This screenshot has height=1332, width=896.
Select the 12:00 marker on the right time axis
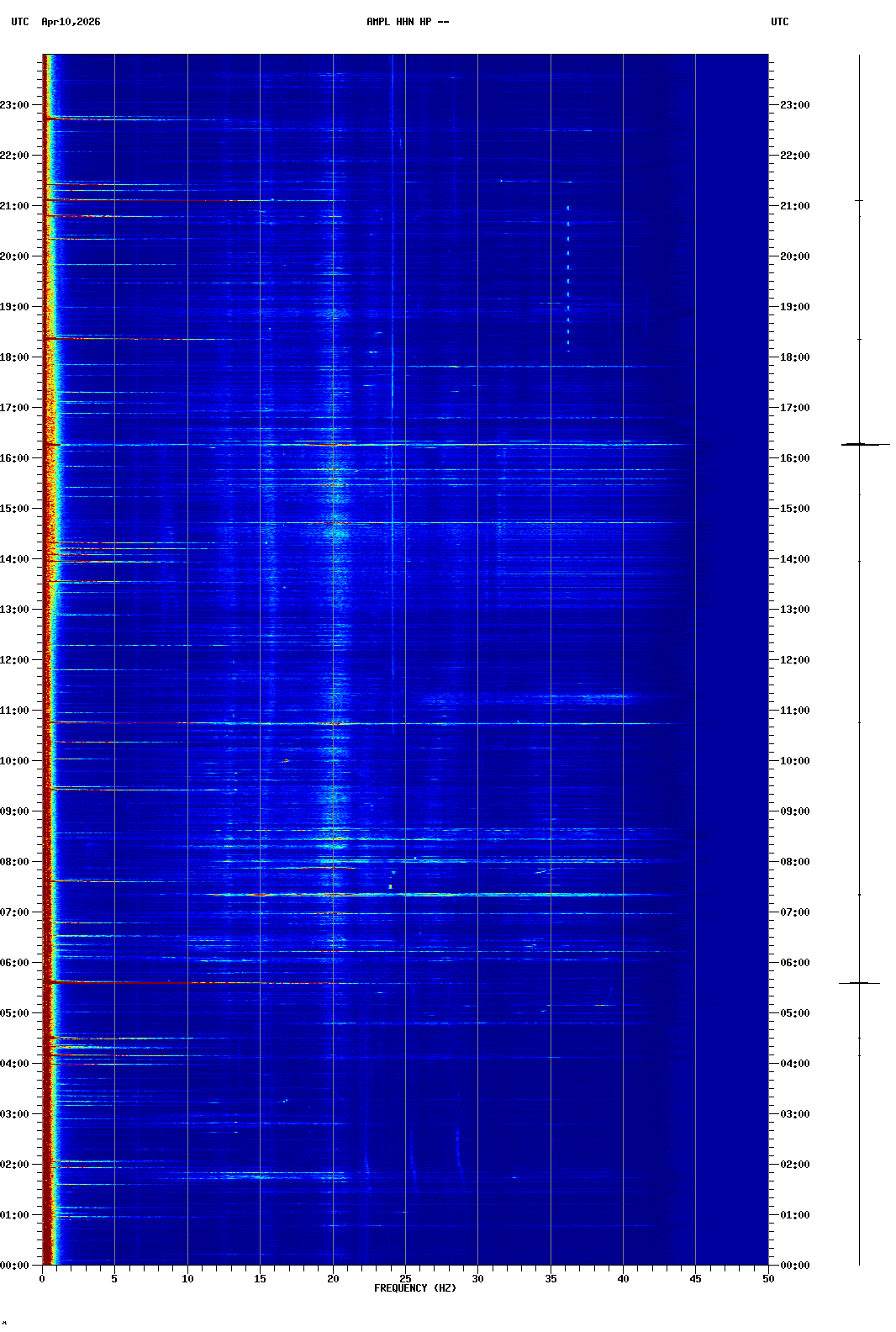pyautogui.click(x=794, y=660)
